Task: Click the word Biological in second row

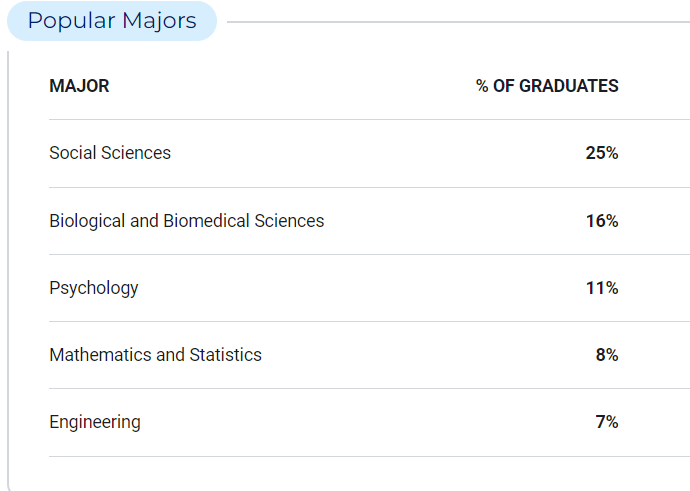Action: coord(87,221)
